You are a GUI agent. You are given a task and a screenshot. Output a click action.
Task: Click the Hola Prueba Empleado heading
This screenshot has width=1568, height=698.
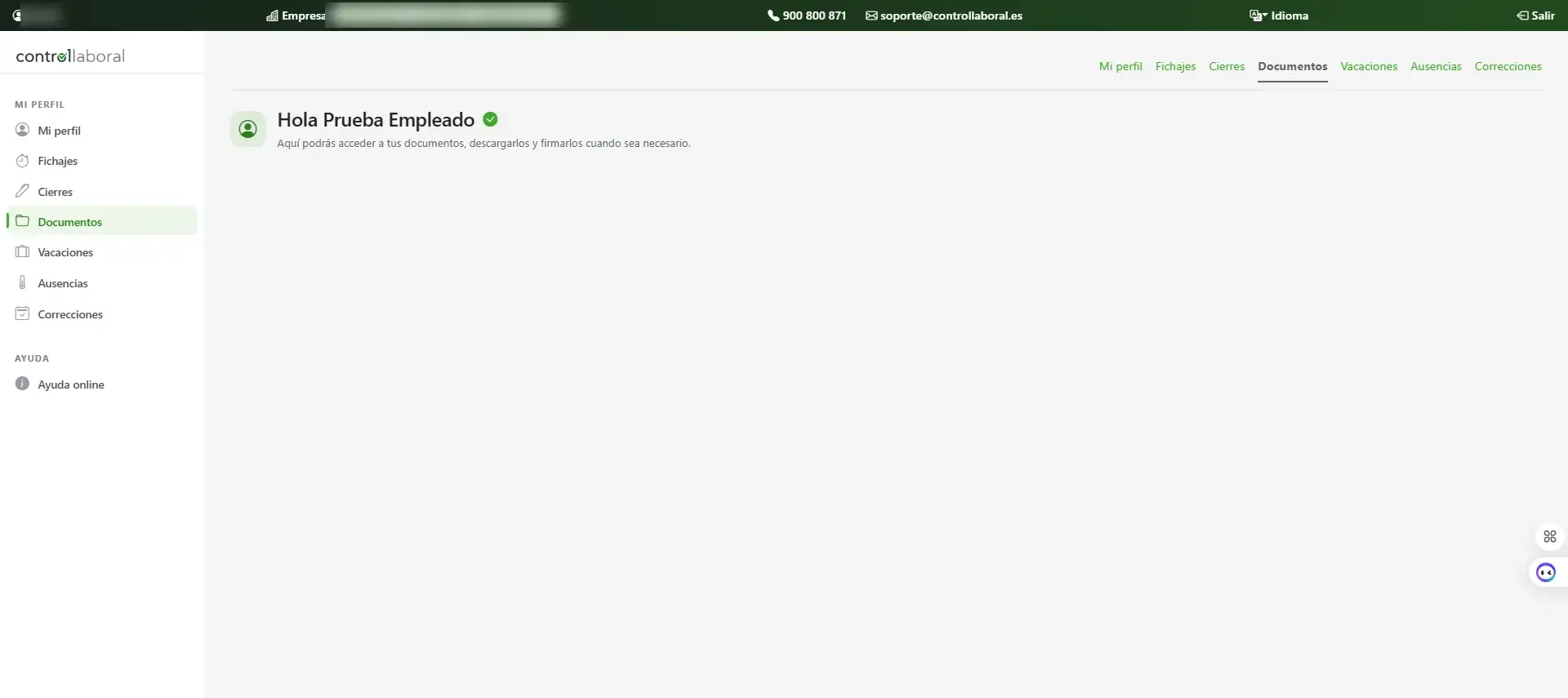click(376, 120)
